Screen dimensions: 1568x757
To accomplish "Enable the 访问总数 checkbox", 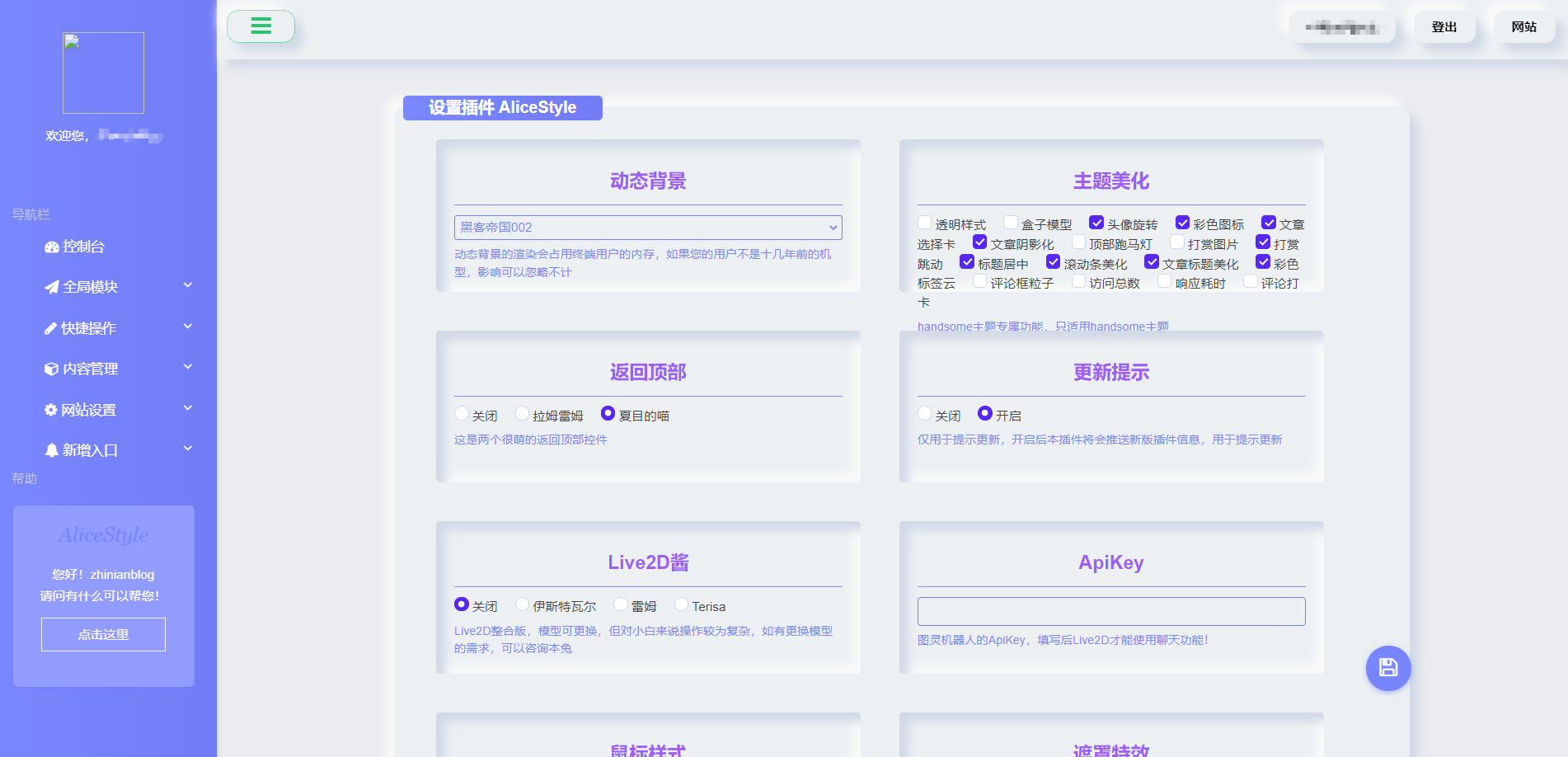I will [x=1078, y=281].
